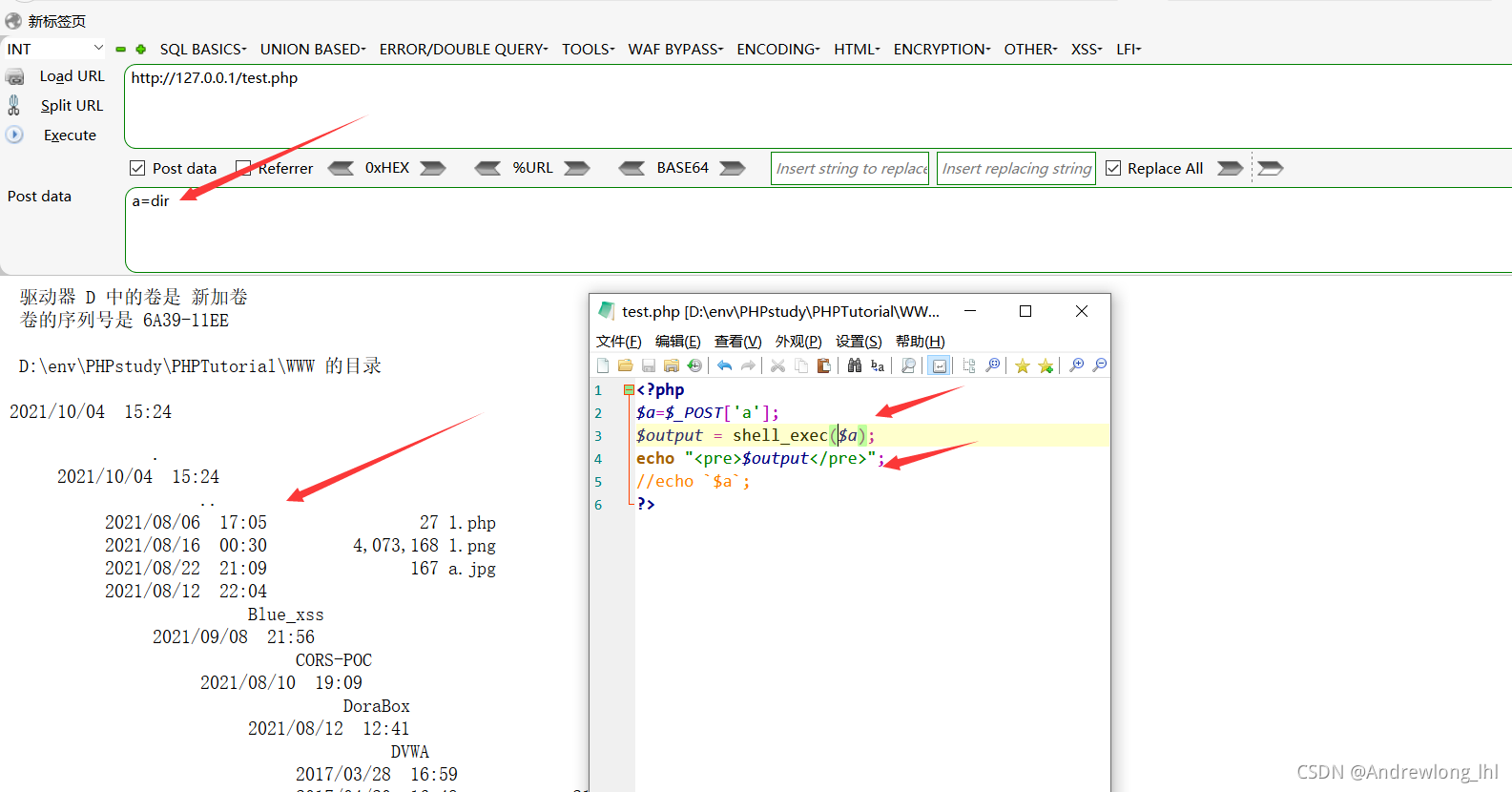Expand the TOOLS menu
The height and width of the screenshot is (792, 1512).
pos(588,49)
